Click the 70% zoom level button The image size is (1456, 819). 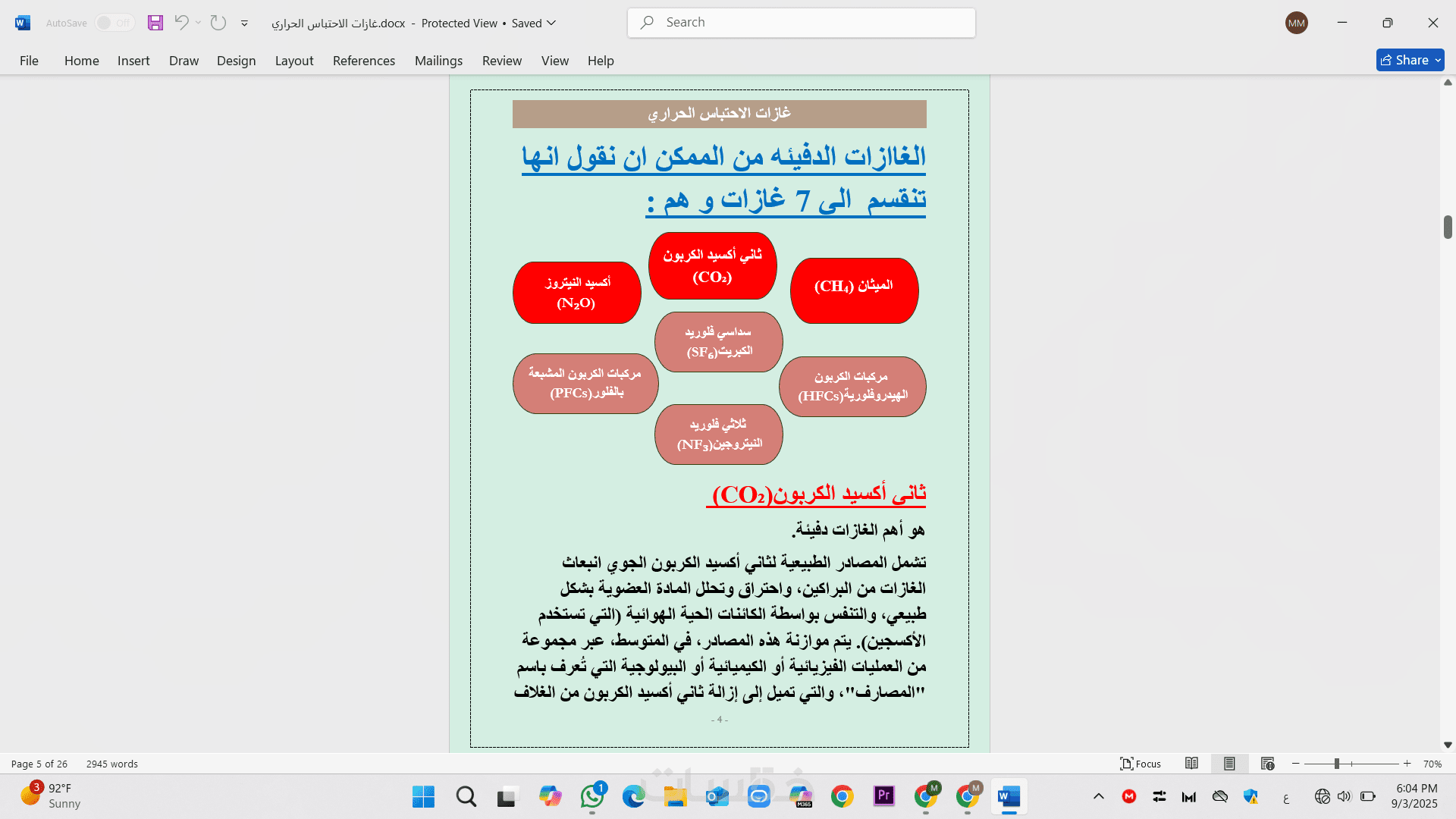point(1432,764)
